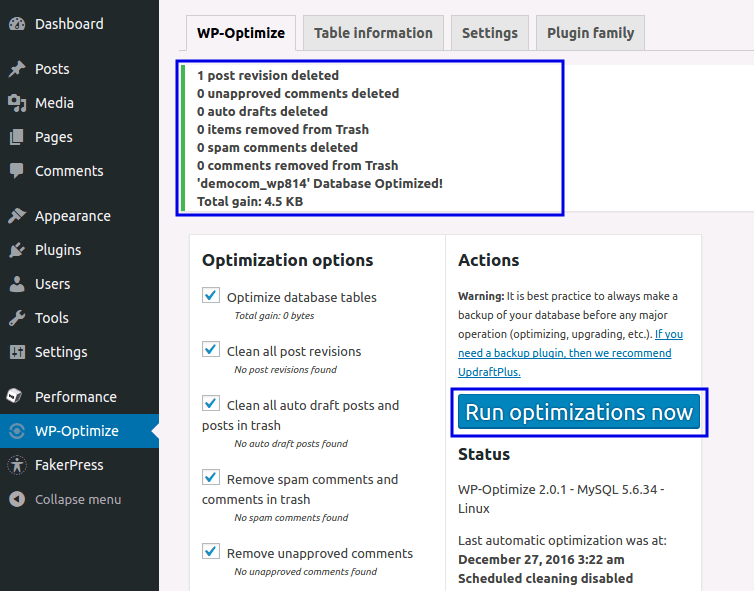Click Collapse menu text
The width and height of the screenshot is (754, 591).
point(78,500)
